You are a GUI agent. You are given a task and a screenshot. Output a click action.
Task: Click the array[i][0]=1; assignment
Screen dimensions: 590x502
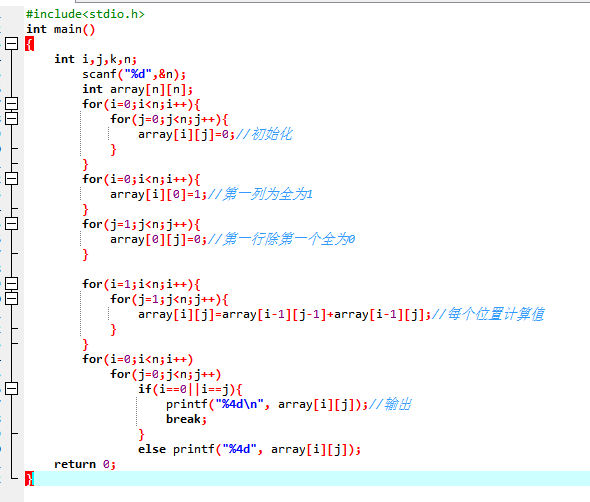point(158,195)
